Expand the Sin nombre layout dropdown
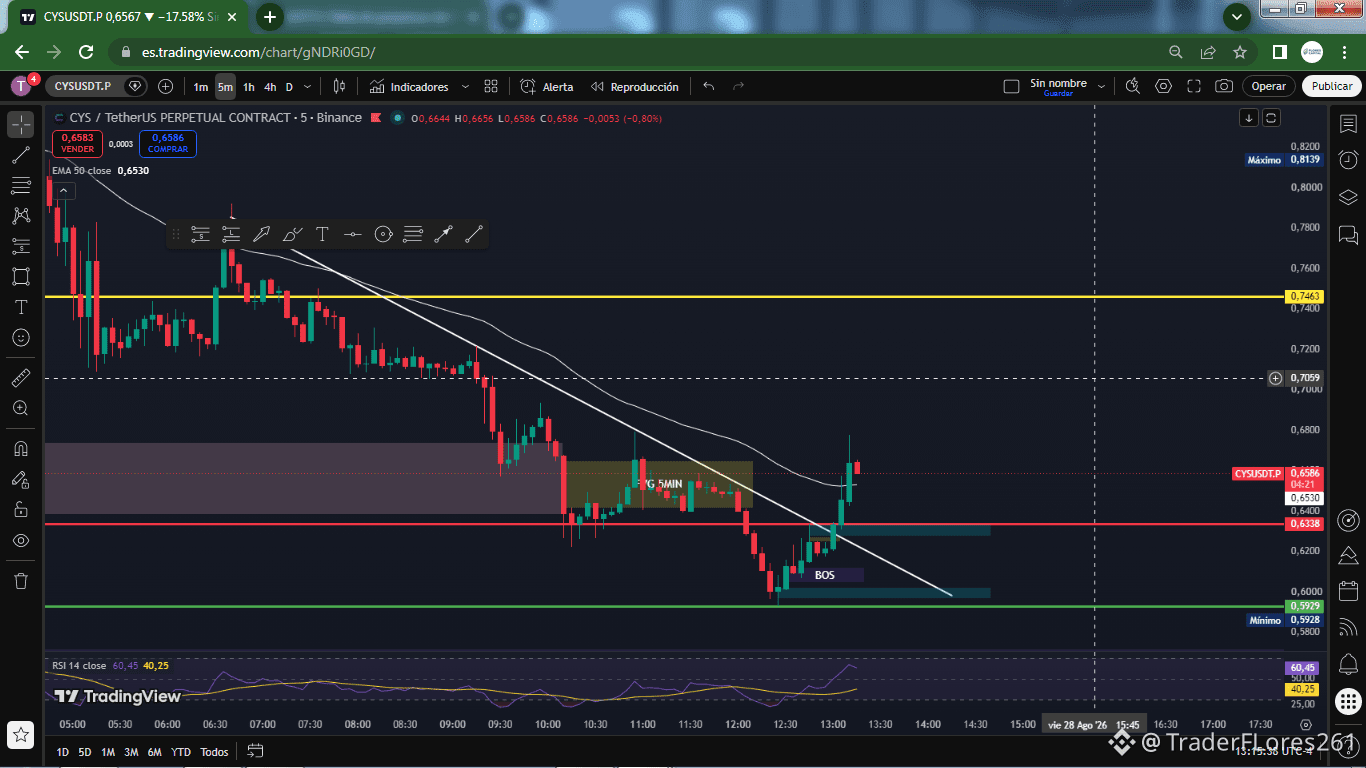 tap(1101, 87)
